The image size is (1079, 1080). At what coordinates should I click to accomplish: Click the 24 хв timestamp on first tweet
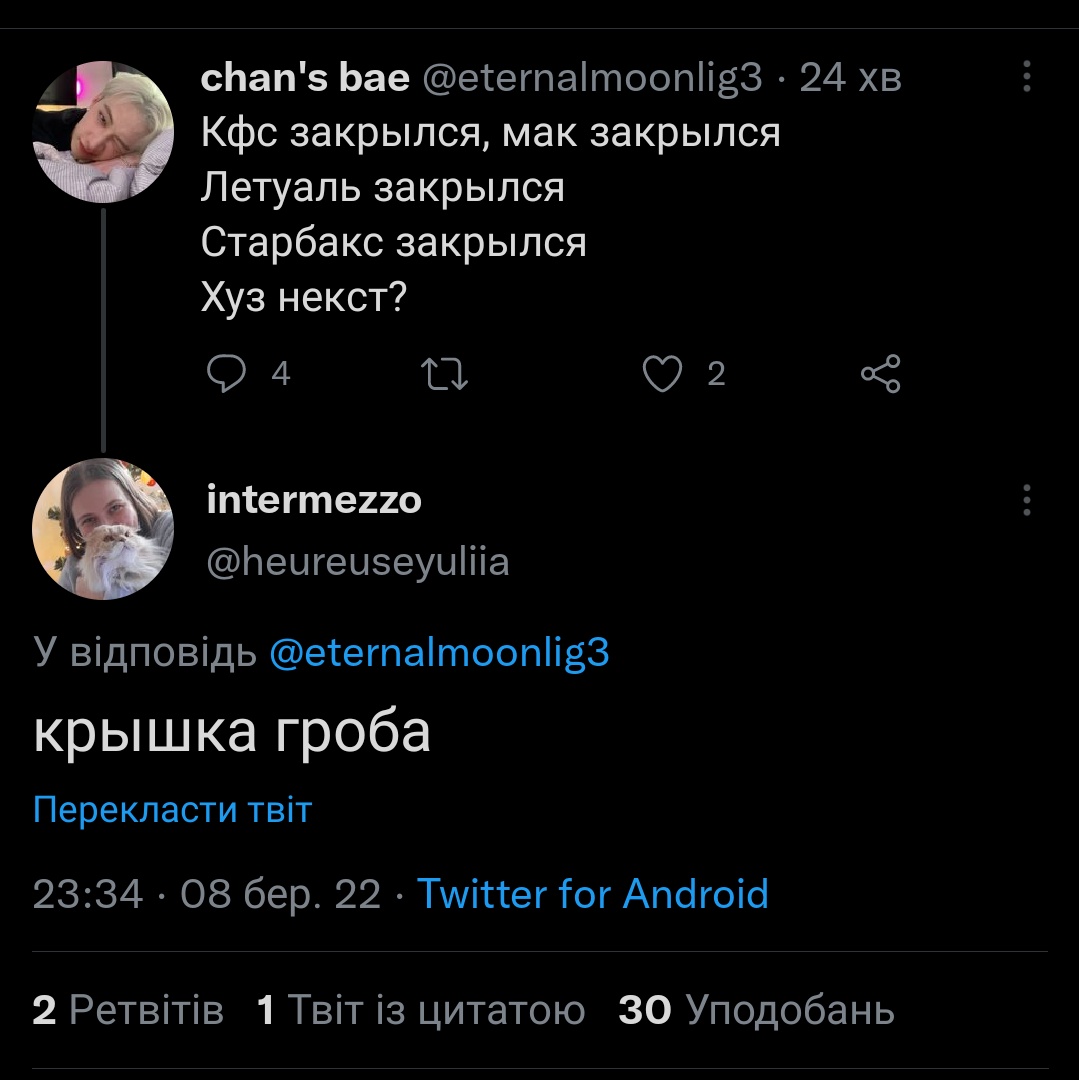click(851, 78)
